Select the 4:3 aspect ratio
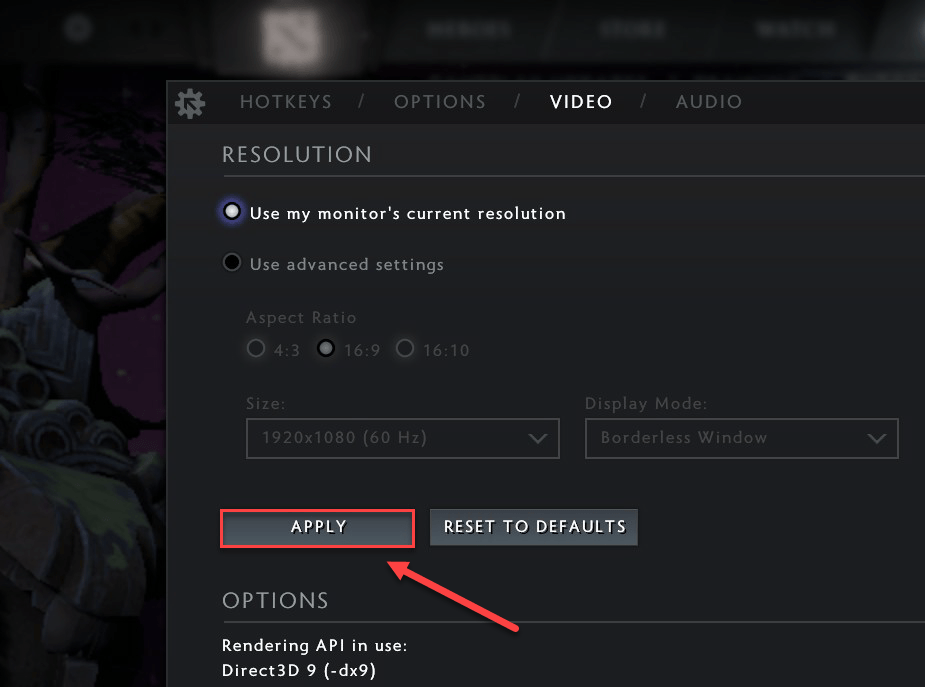The width and height of the screenshot is (925, 687). (256, 349)
